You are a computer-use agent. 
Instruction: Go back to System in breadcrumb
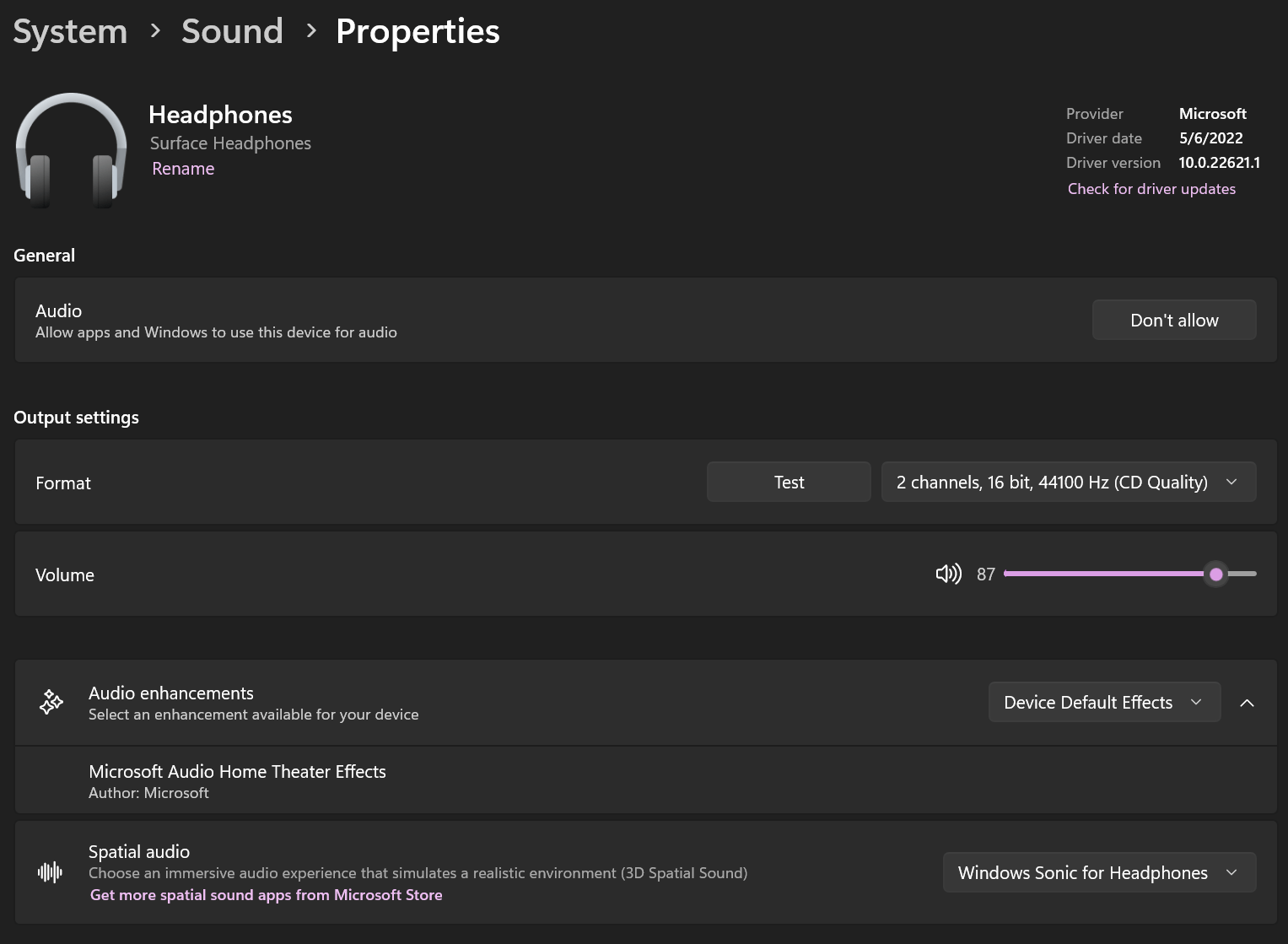pos(70,32)
